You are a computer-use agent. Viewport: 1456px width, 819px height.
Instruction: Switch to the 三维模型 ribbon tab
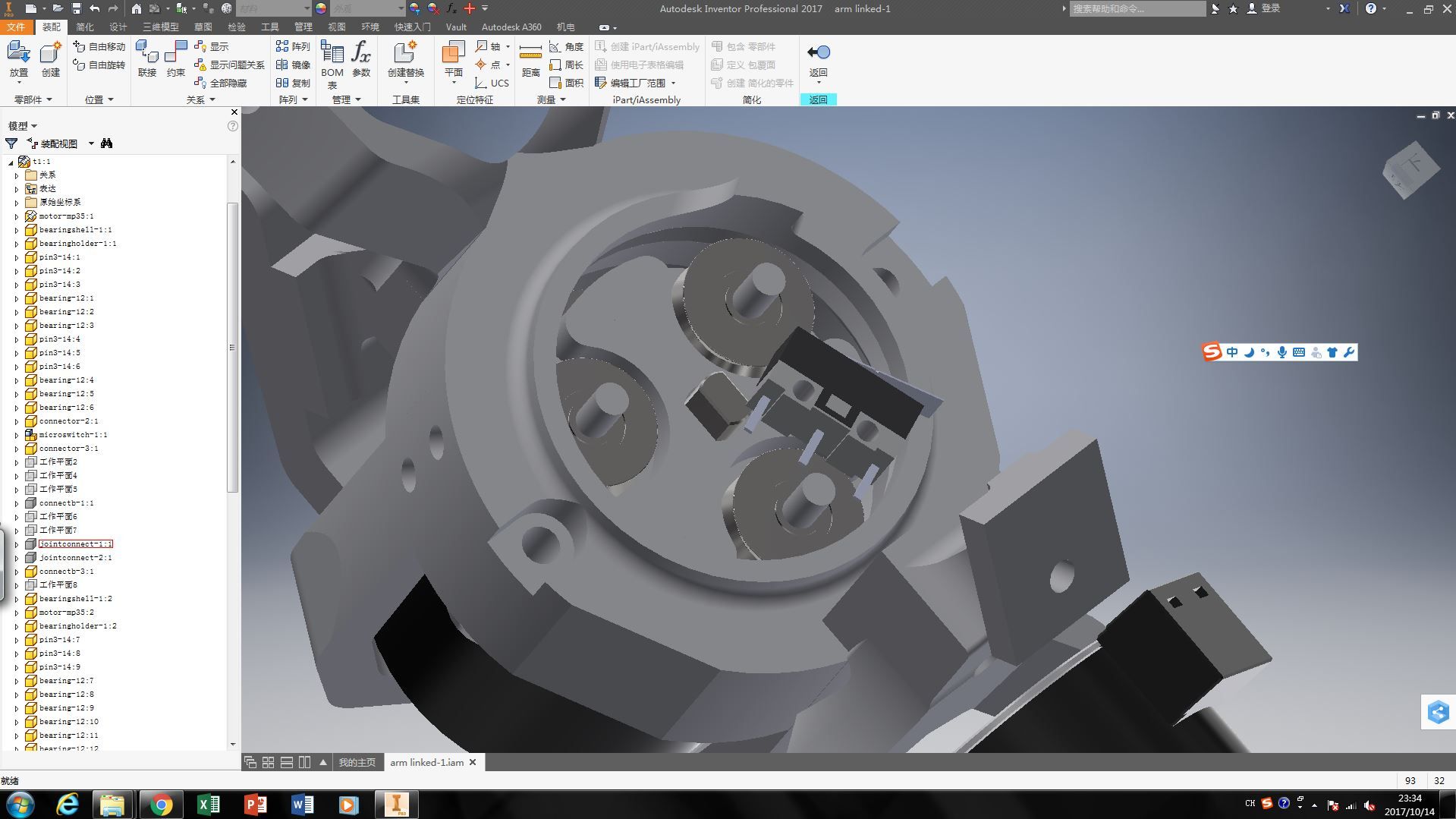click(160, 27)
